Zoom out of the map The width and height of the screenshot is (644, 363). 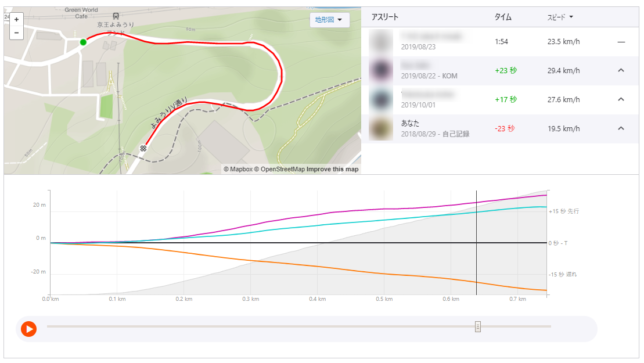click(16, 32)
